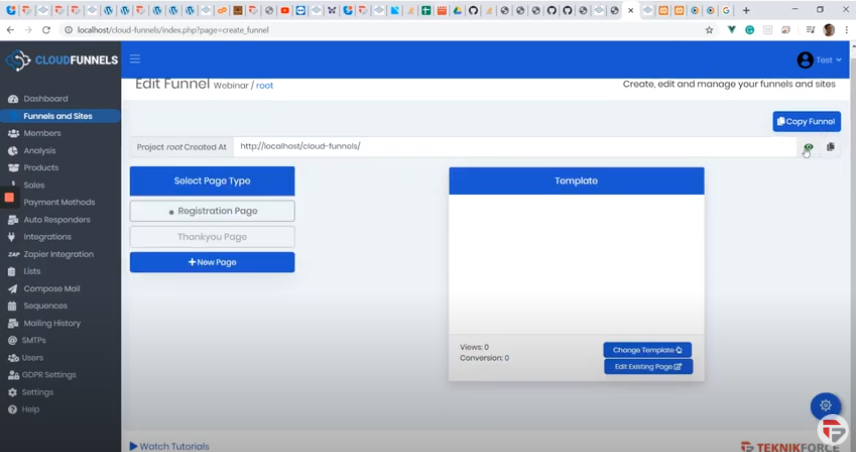
Task: Select the Thankyou Page type
Action: coord(212,237)
